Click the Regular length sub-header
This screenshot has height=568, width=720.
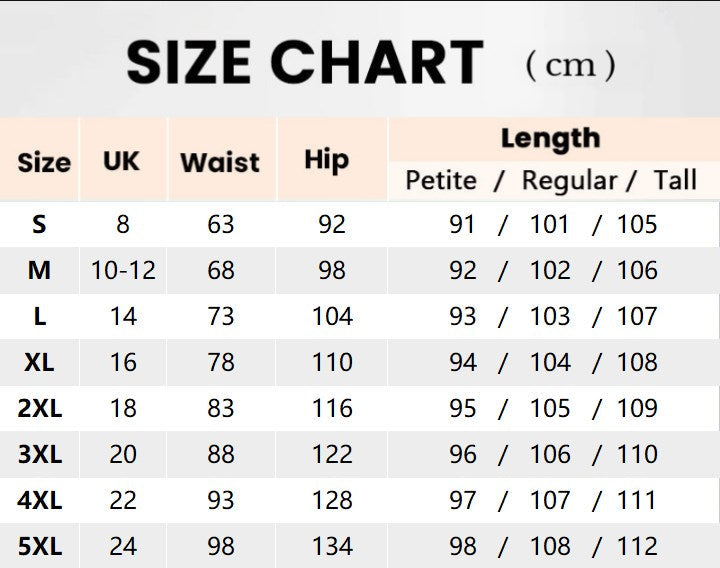[x=569, y=181]
